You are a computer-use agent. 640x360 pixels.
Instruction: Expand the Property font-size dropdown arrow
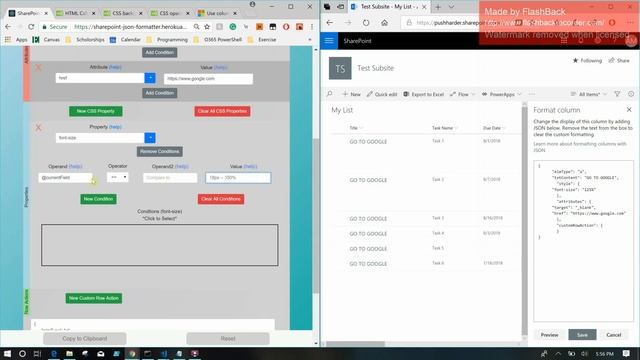[x=150, y=138]
